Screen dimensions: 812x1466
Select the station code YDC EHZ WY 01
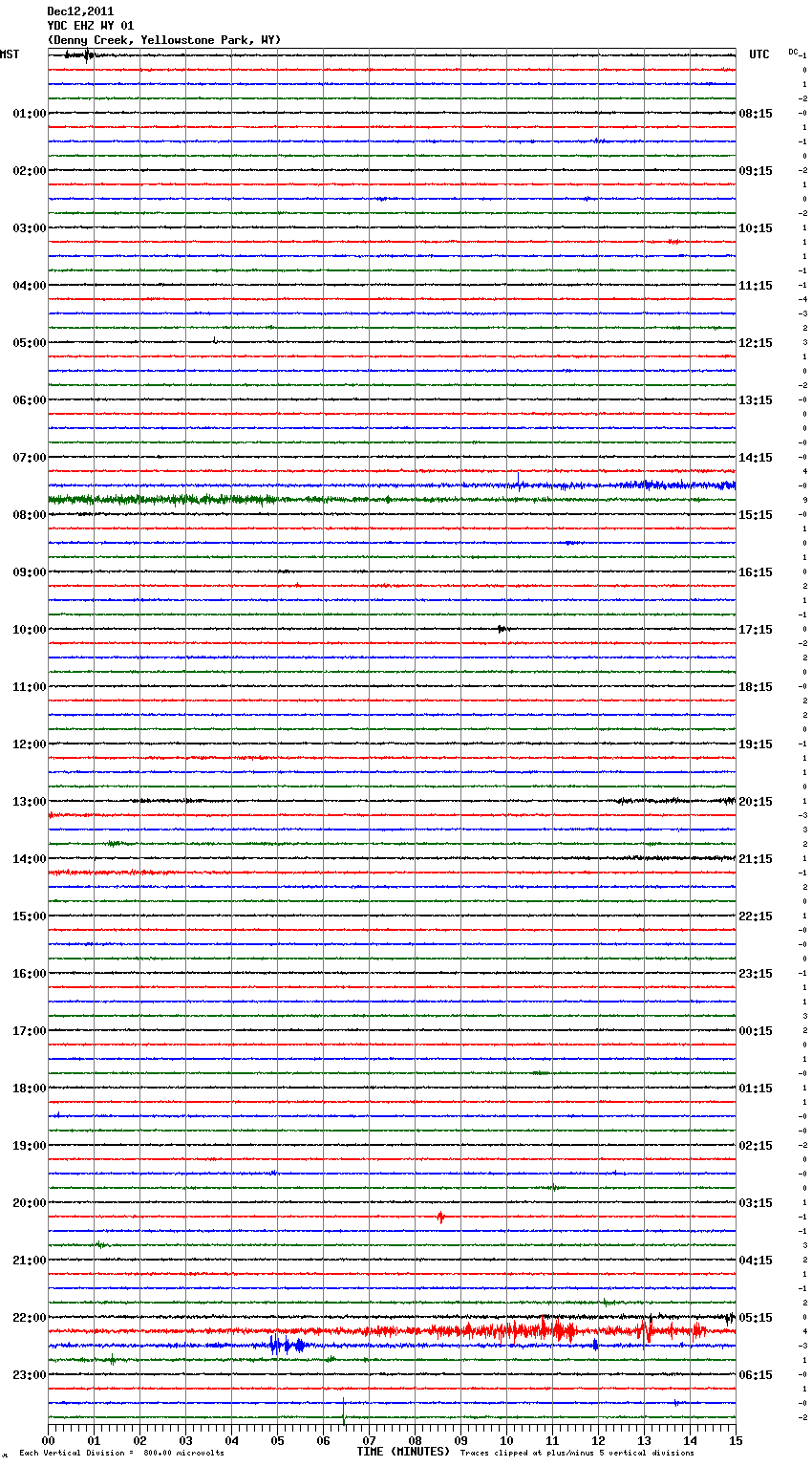click(91, 26)
